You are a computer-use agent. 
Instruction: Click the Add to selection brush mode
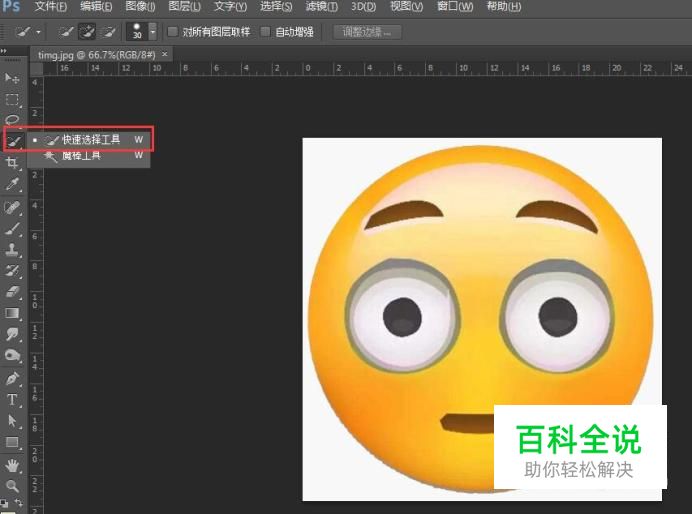point(86,32)
